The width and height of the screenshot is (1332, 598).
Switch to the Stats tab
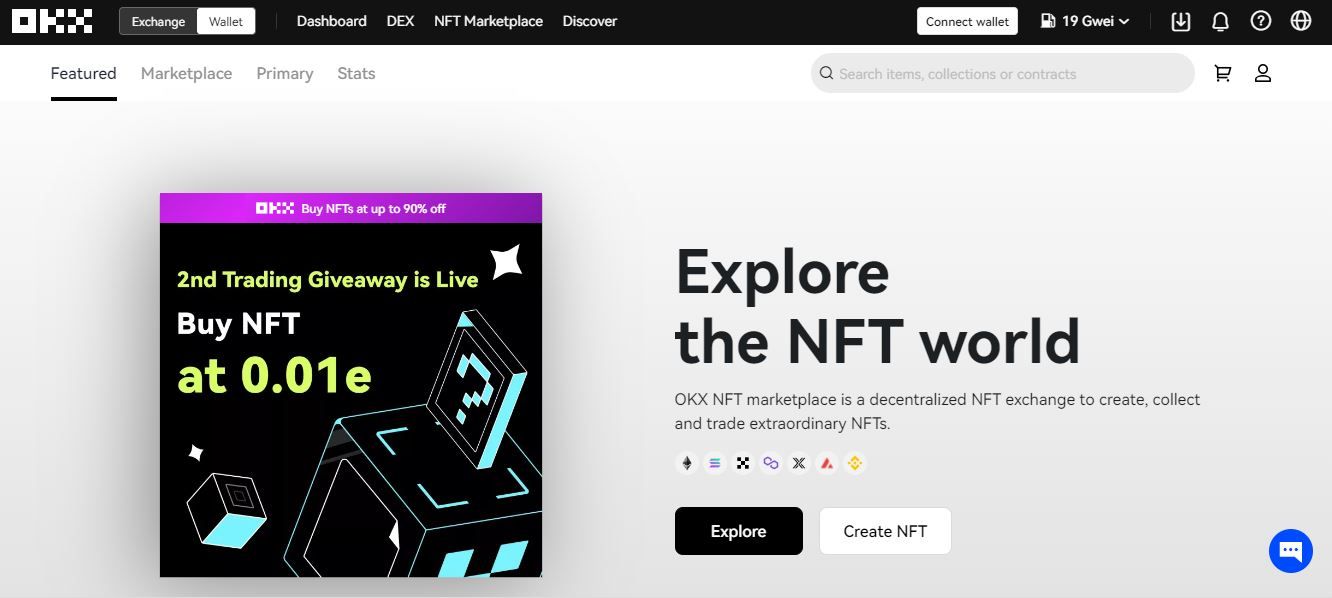coord(356,73)
